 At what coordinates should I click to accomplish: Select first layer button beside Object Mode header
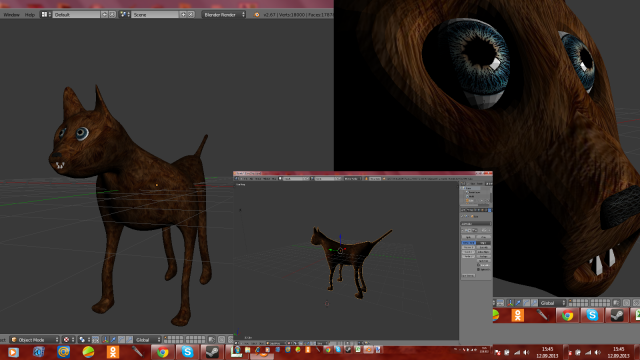pos(166,338)
